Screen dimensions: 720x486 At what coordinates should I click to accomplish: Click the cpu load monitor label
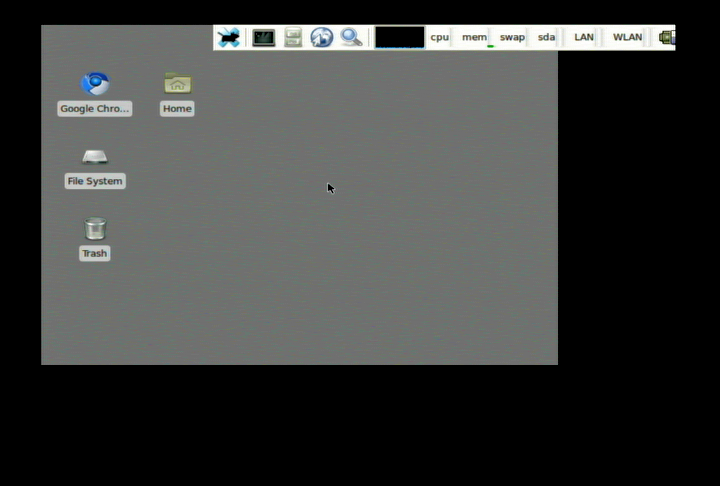439,37
